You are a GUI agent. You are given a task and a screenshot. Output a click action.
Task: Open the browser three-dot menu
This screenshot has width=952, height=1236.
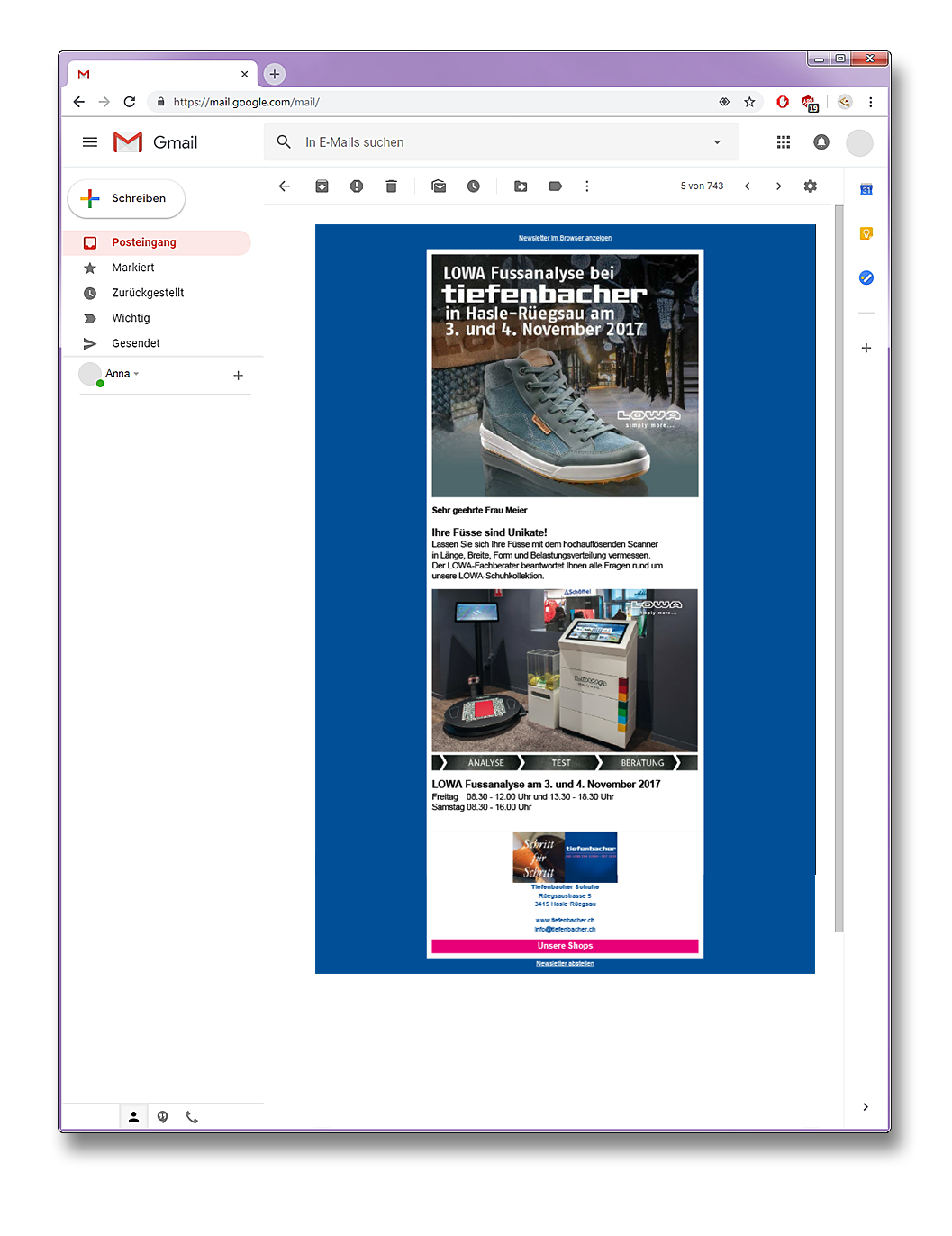[871, 102]
